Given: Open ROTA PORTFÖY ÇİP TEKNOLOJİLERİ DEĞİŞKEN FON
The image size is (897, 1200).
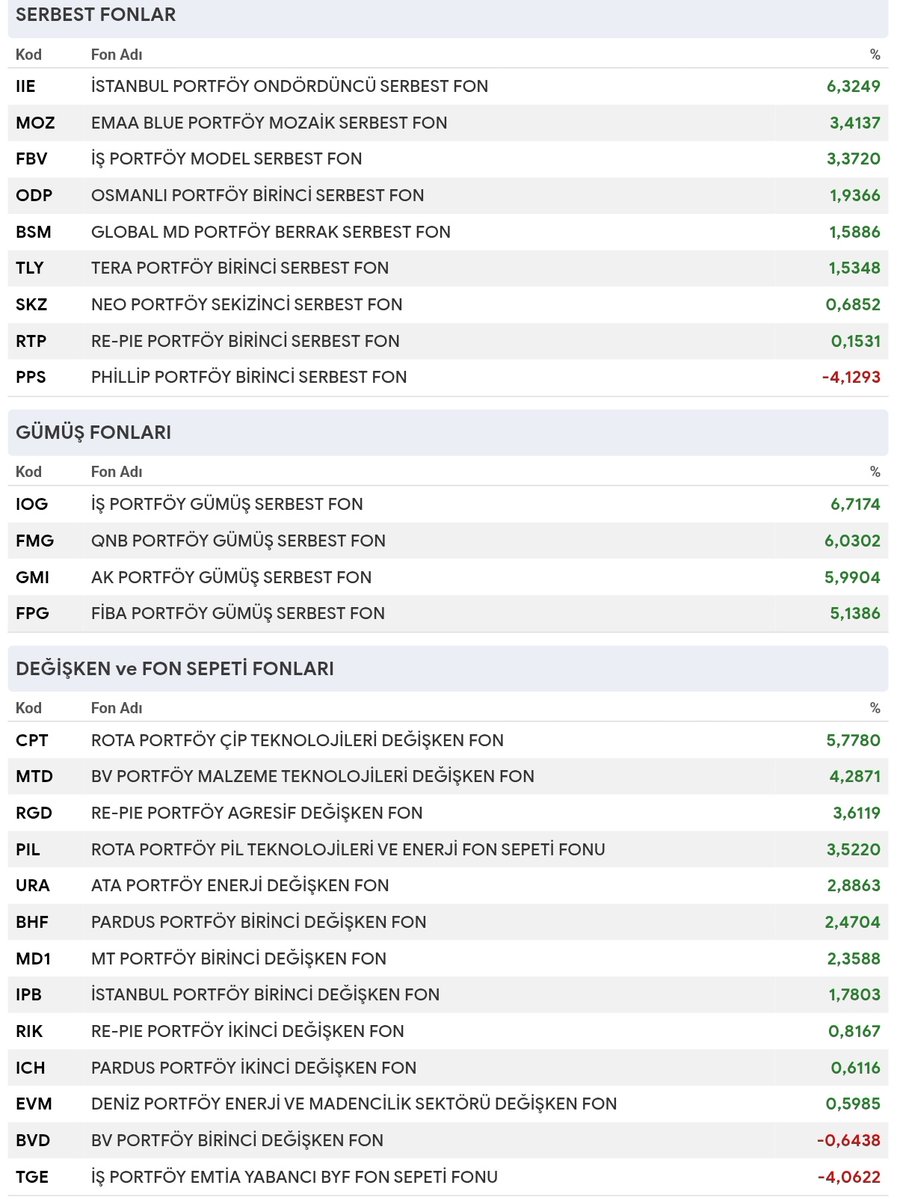Looking at the screenshot, I should [x=297, y=740].
